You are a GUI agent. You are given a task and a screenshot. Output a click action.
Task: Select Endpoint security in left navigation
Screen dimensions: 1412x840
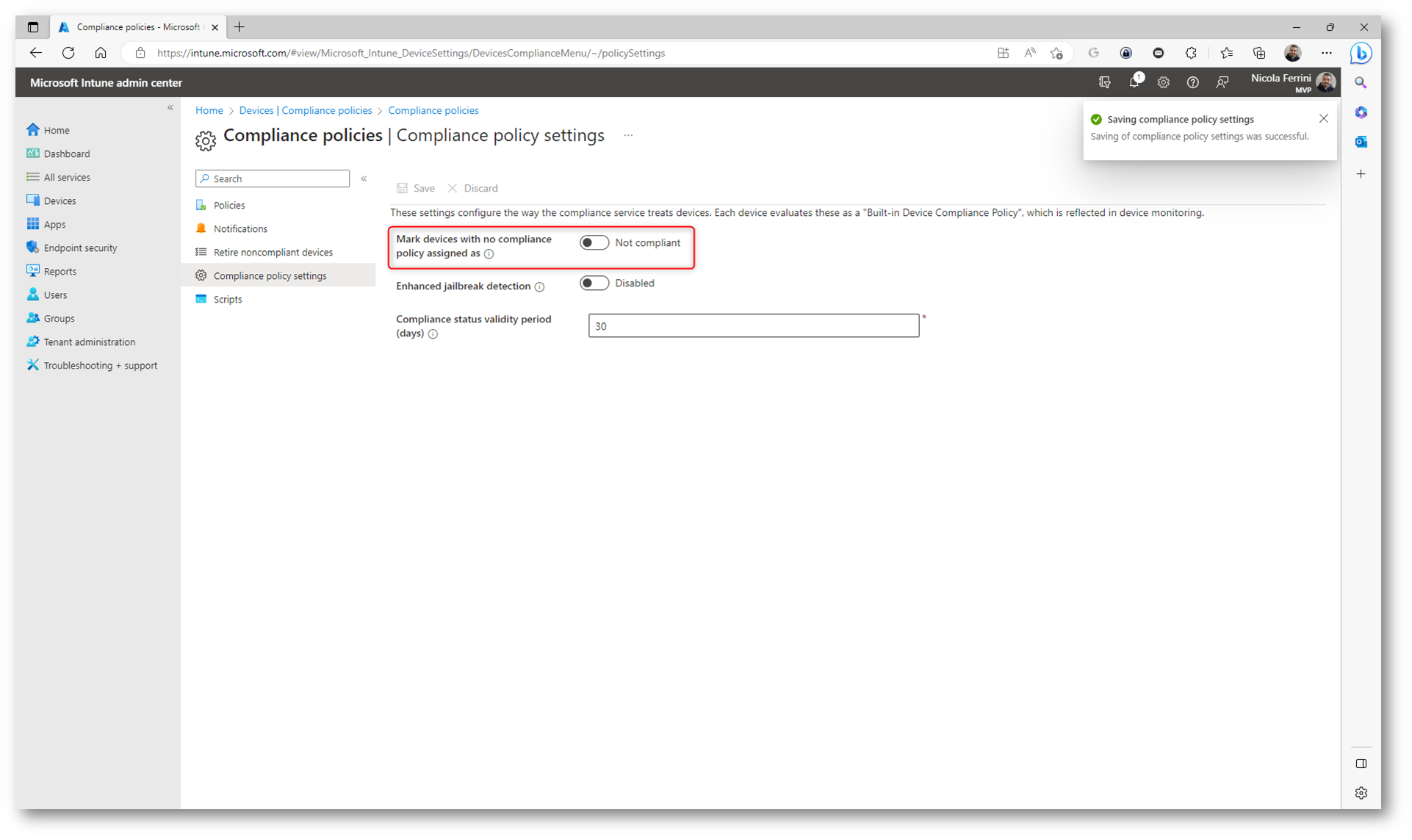(80, 248)
